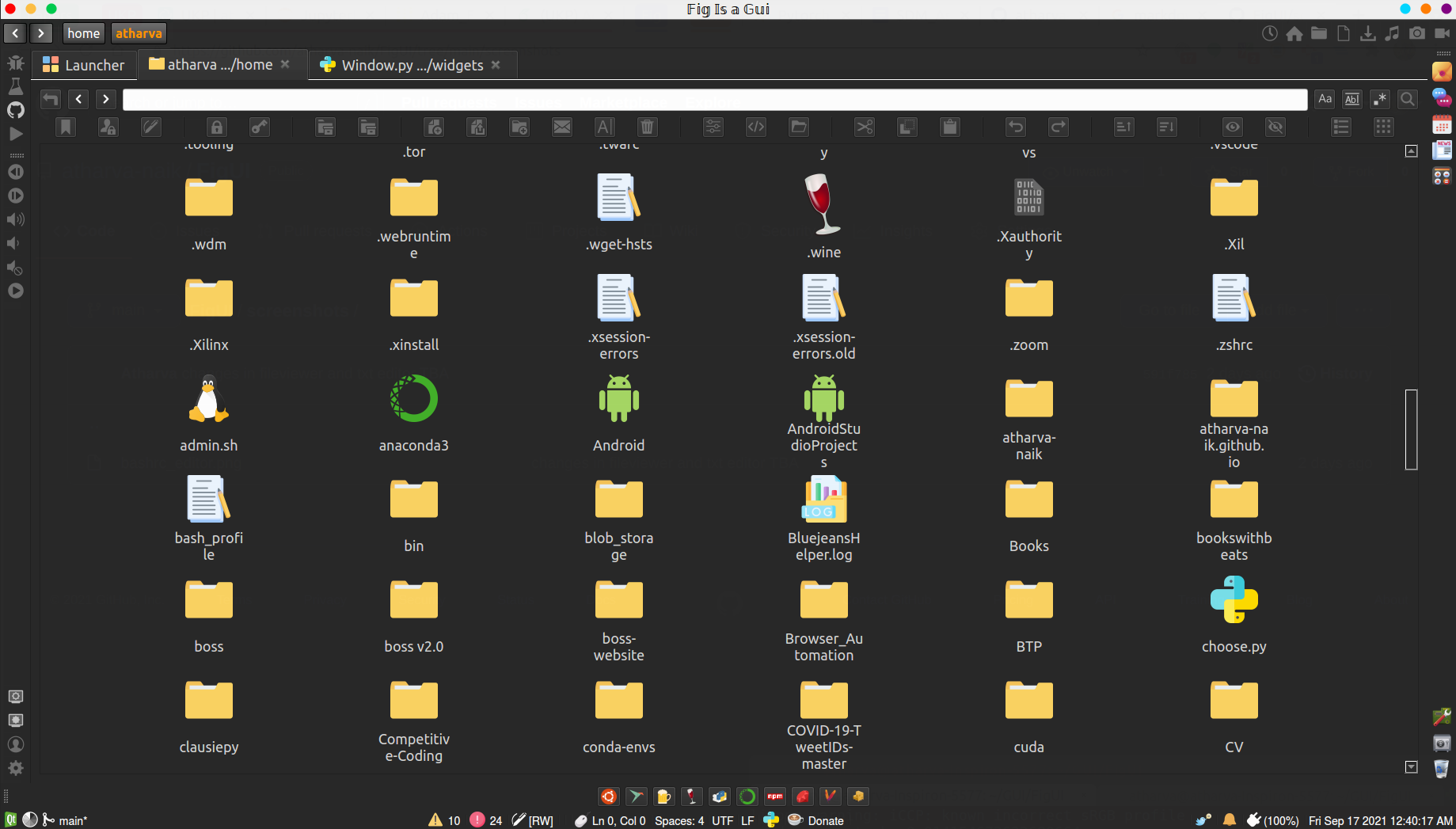Click the padlock permissions icon in the toolbar

coord(216,127)
